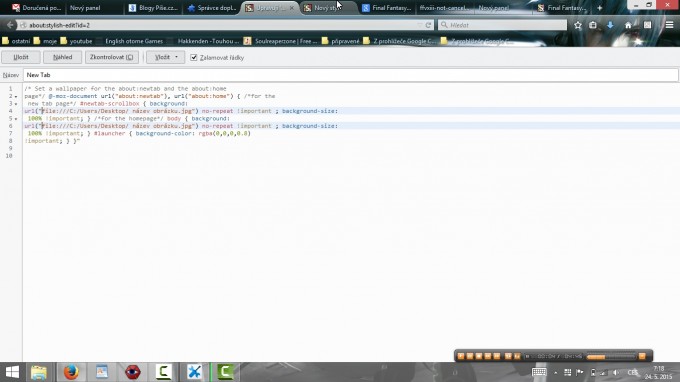Preview the style with Náhled

pyautogui.click(x=62, y=57)
